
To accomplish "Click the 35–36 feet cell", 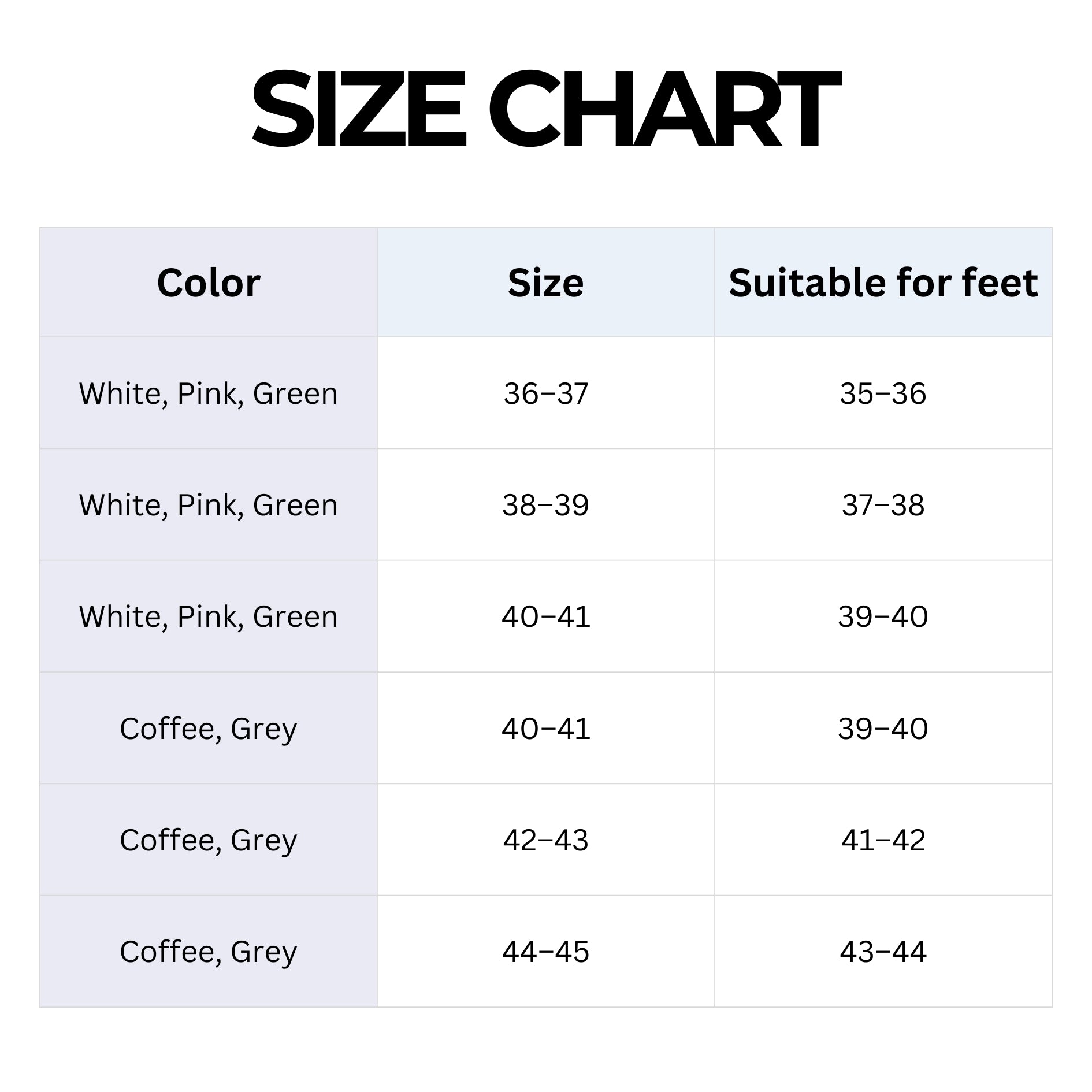I will [883, 393].
